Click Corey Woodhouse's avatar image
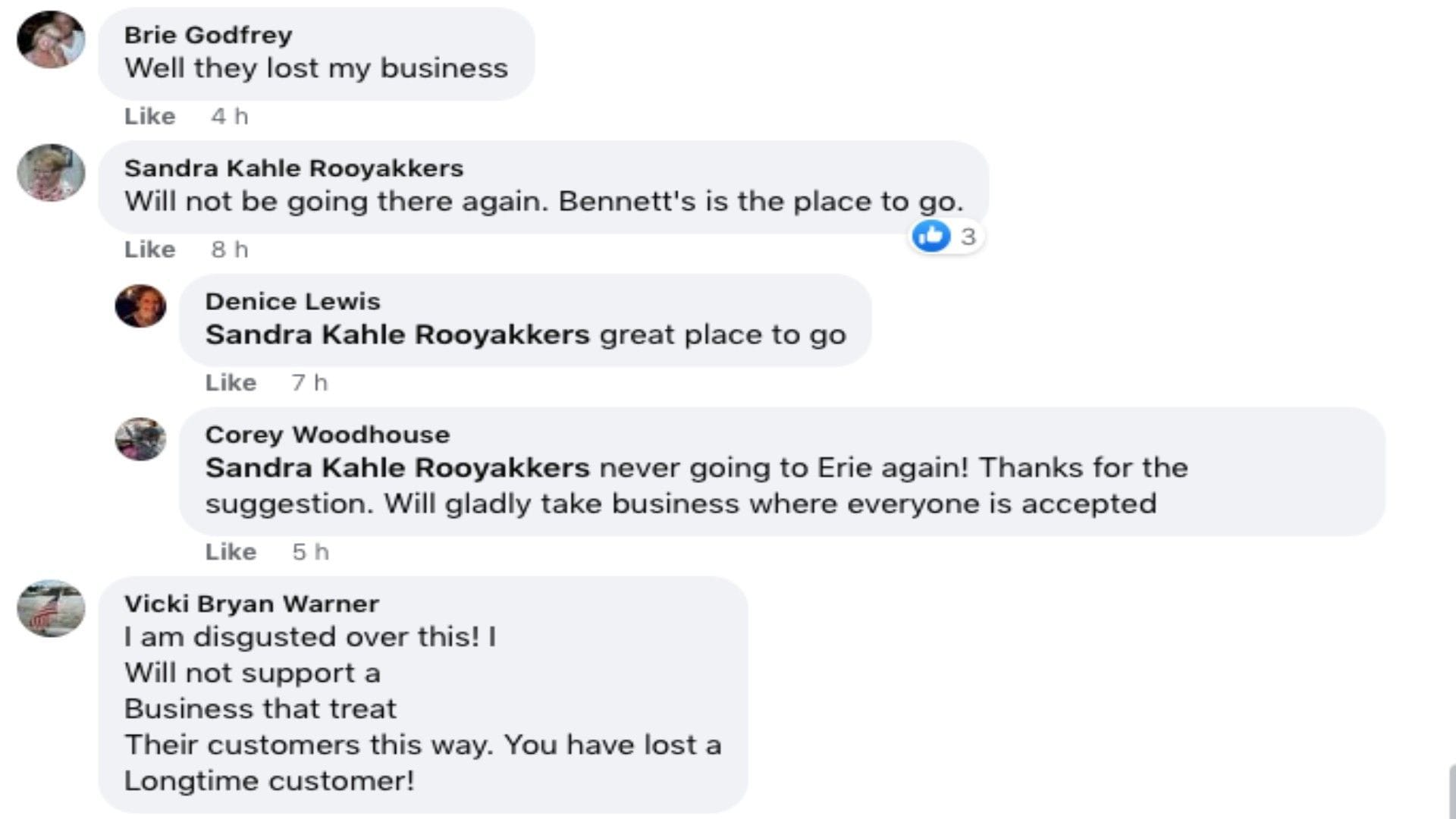Viewport: 1456px width, 819px height. (x=140, y=439)
